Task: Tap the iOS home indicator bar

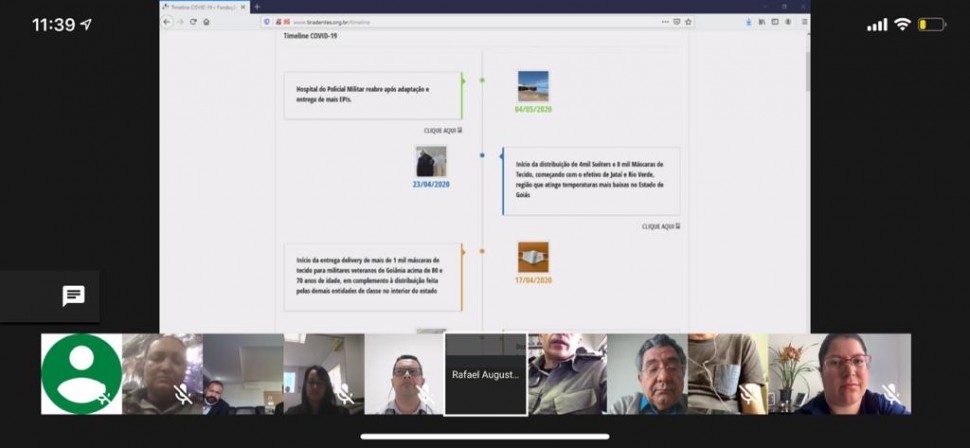Action: [484, 436]
